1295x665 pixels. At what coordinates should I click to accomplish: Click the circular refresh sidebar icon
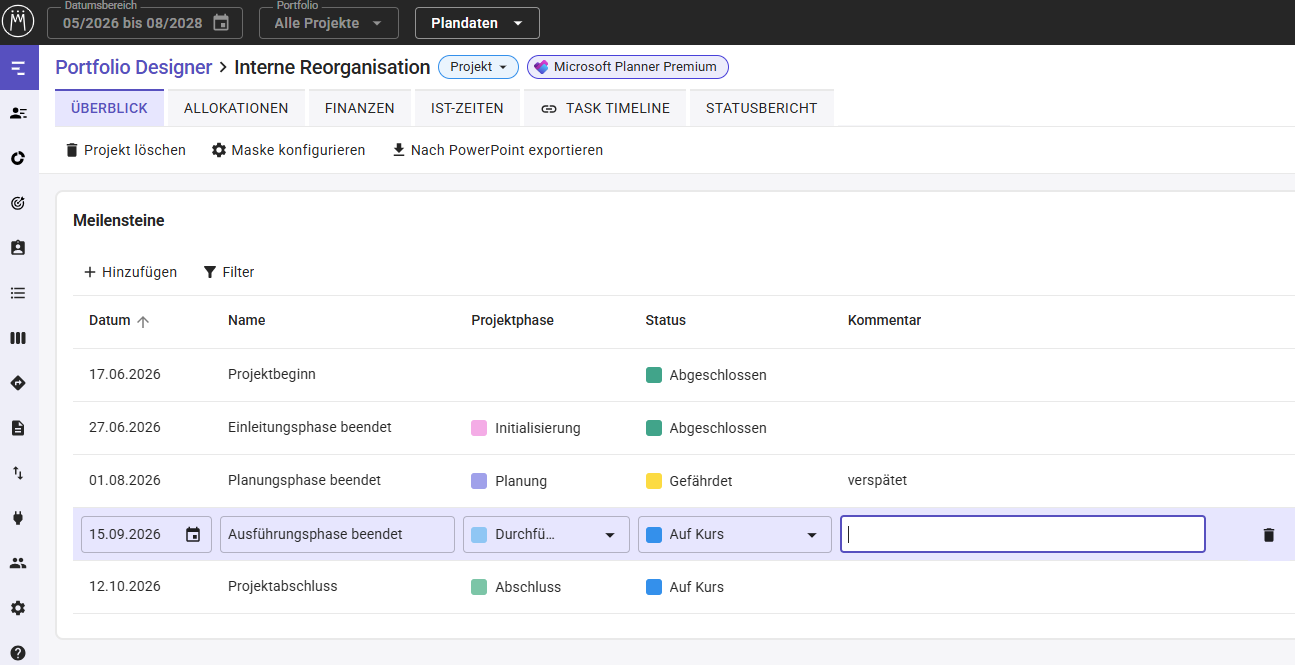(18, 158)
